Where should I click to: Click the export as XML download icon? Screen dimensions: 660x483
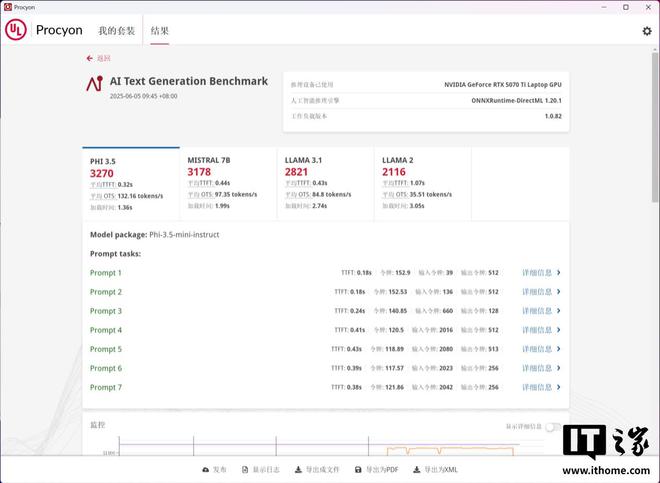coord(416,470)
